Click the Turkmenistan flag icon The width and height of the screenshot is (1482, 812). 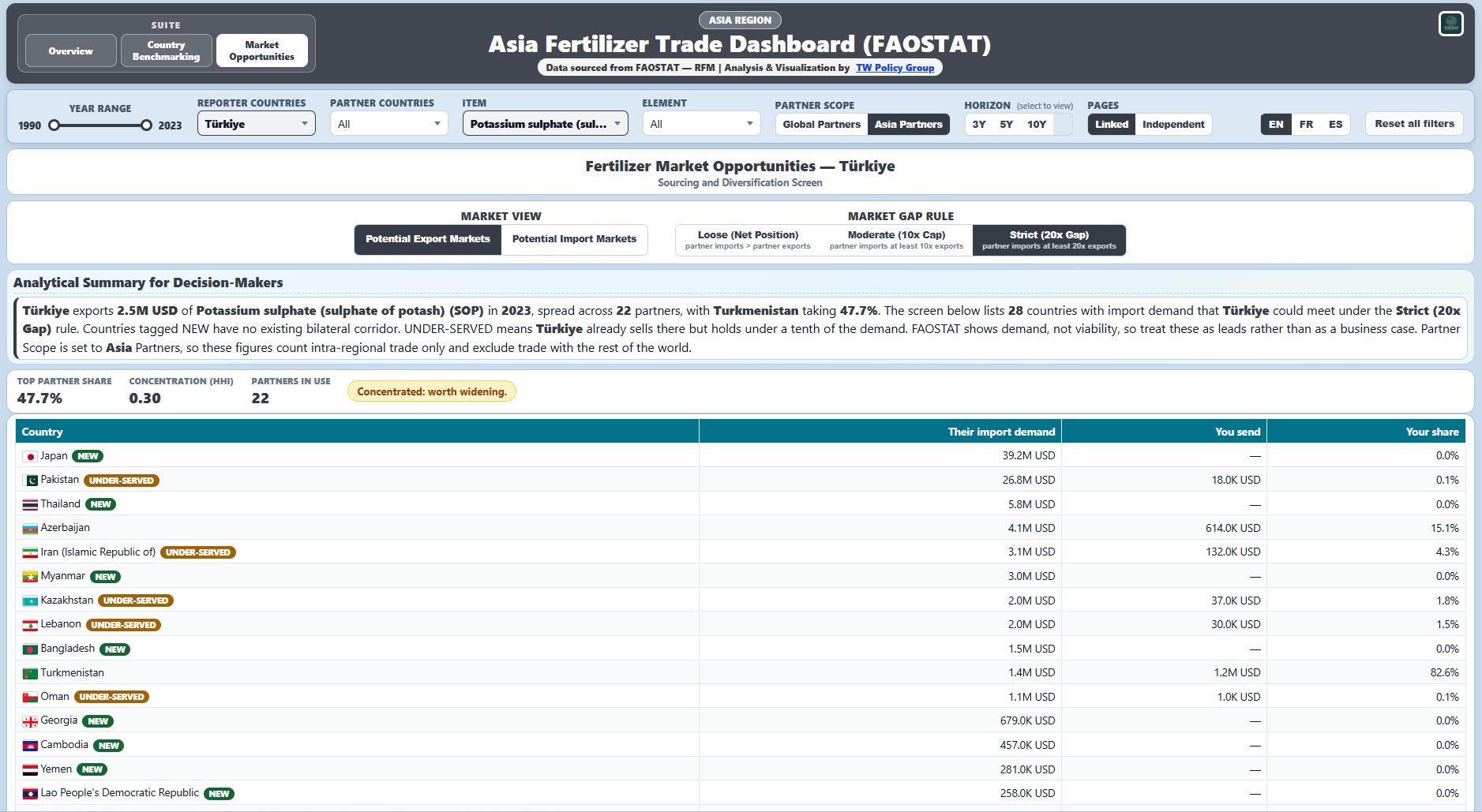coord(30,674)
